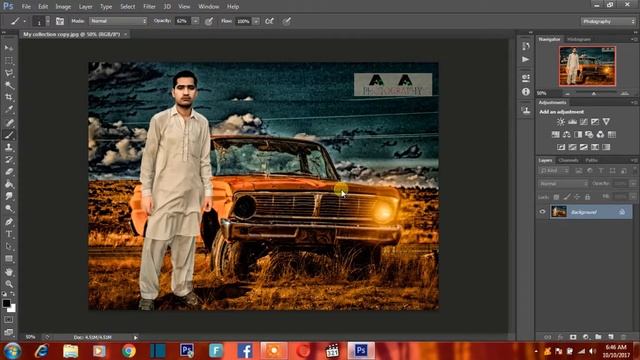The image size is (640, 360).
Task: Switch to the Paths tab
Action: 591,160
